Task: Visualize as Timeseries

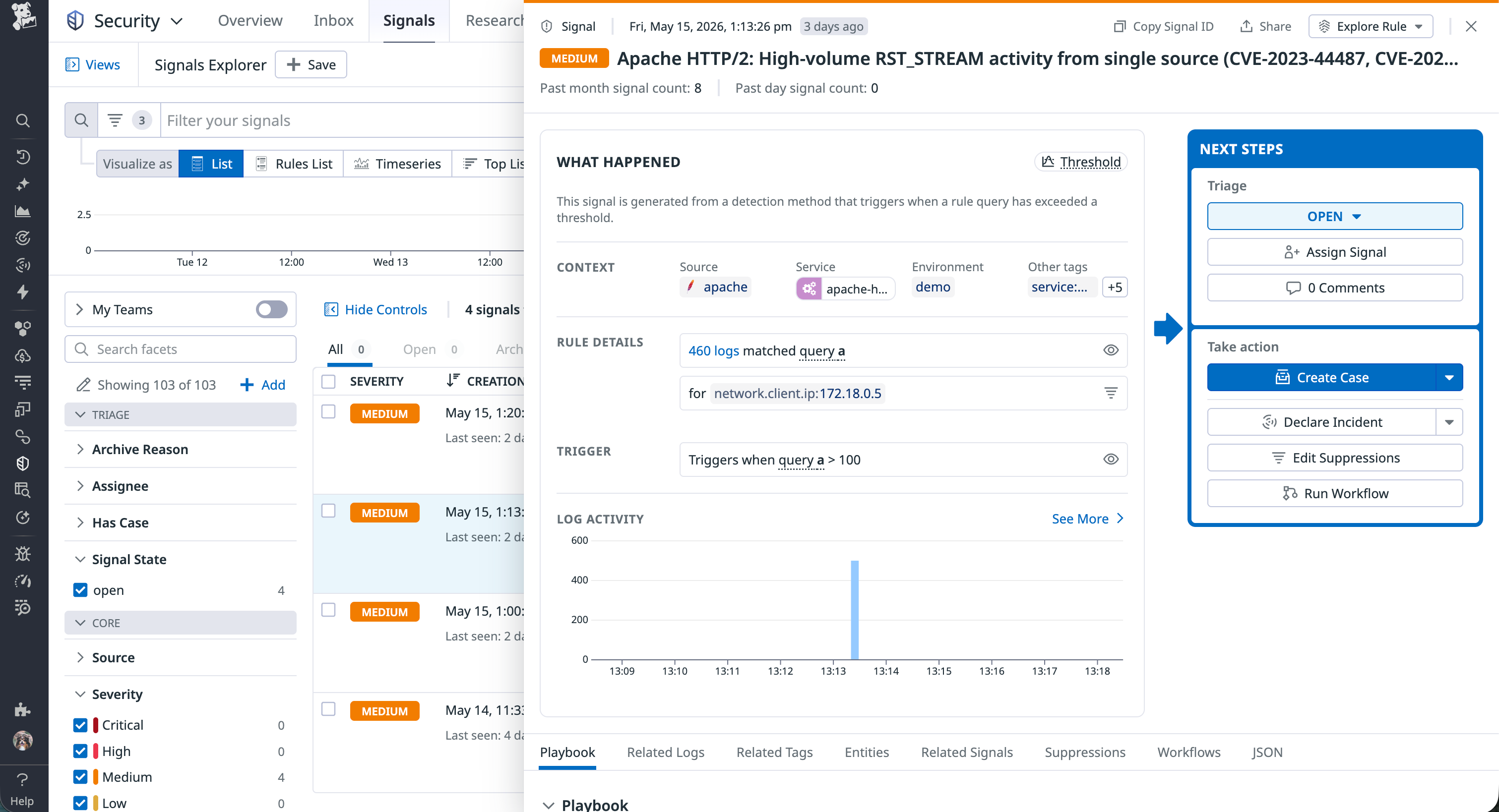Action: [397, 164]
